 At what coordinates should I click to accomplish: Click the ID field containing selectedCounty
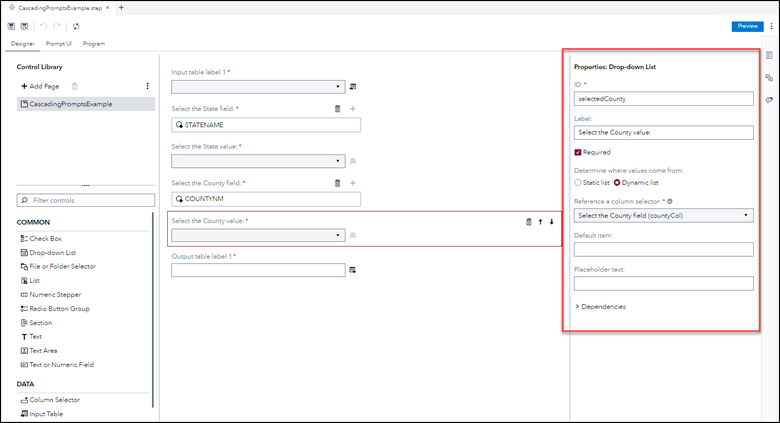[x=664, y=99]
